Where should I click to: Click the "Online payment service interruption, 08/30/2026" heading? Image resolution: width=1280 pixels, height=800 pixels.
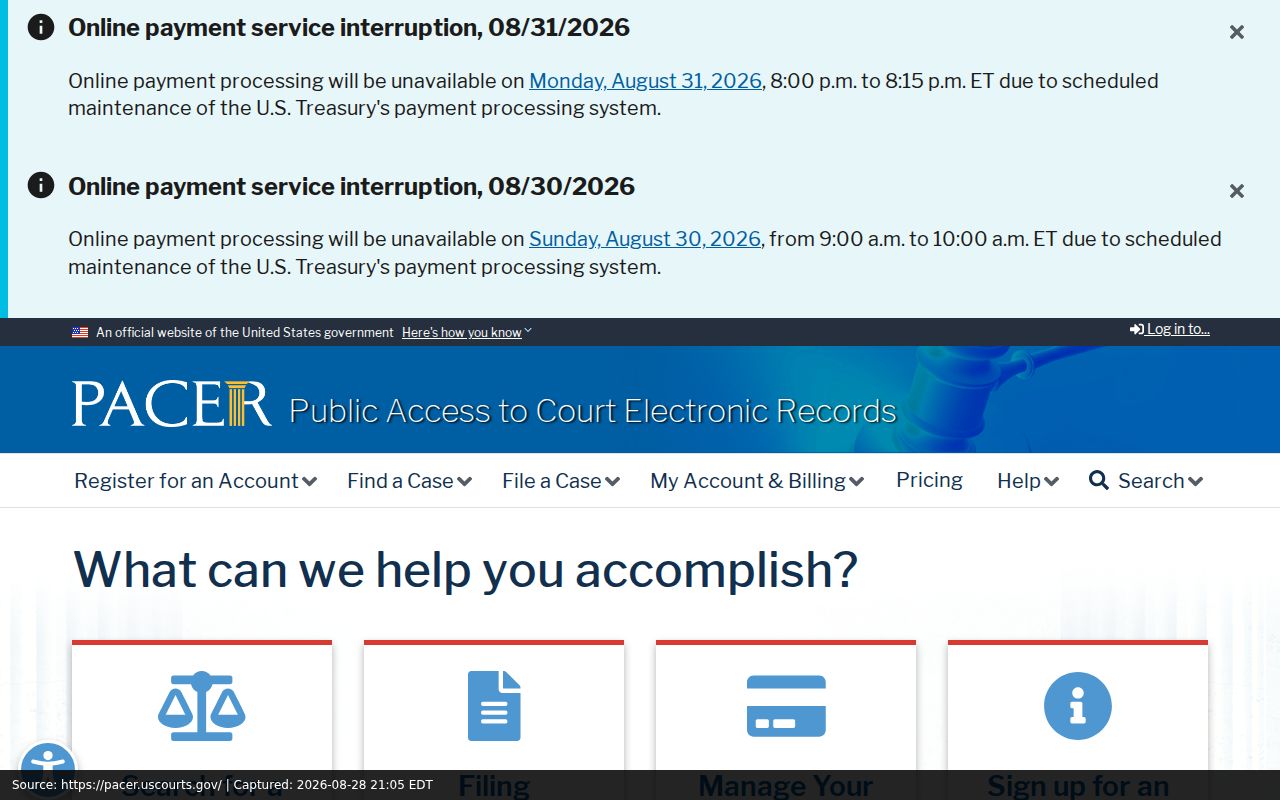[351, 186]
